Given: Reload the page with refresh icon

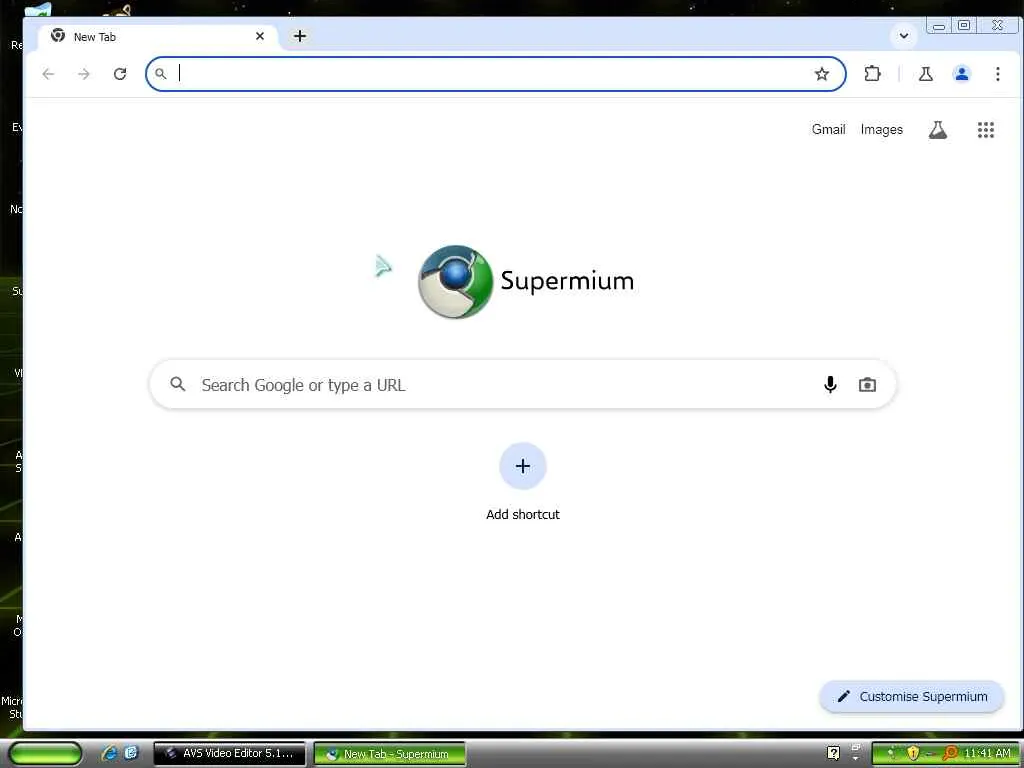Looking at the screenshot, I should 120,74.
